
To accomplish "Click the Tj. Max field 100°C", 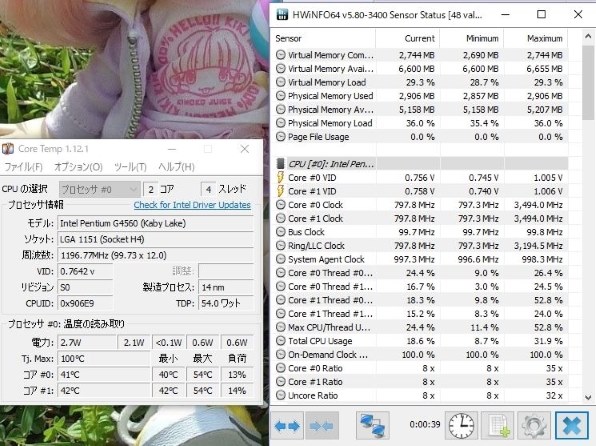I will coord(103,359).
